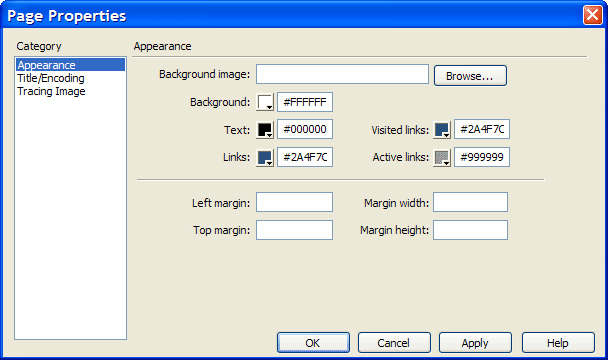Open the Visited links color swatch
608x360 pixels.
442,130
